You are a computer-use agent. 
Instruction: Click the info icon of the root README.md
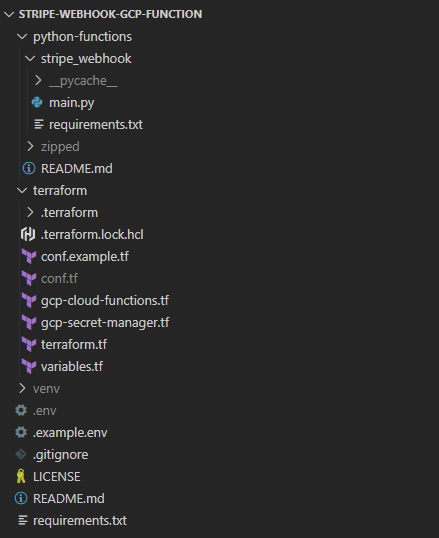pos(21,498)
